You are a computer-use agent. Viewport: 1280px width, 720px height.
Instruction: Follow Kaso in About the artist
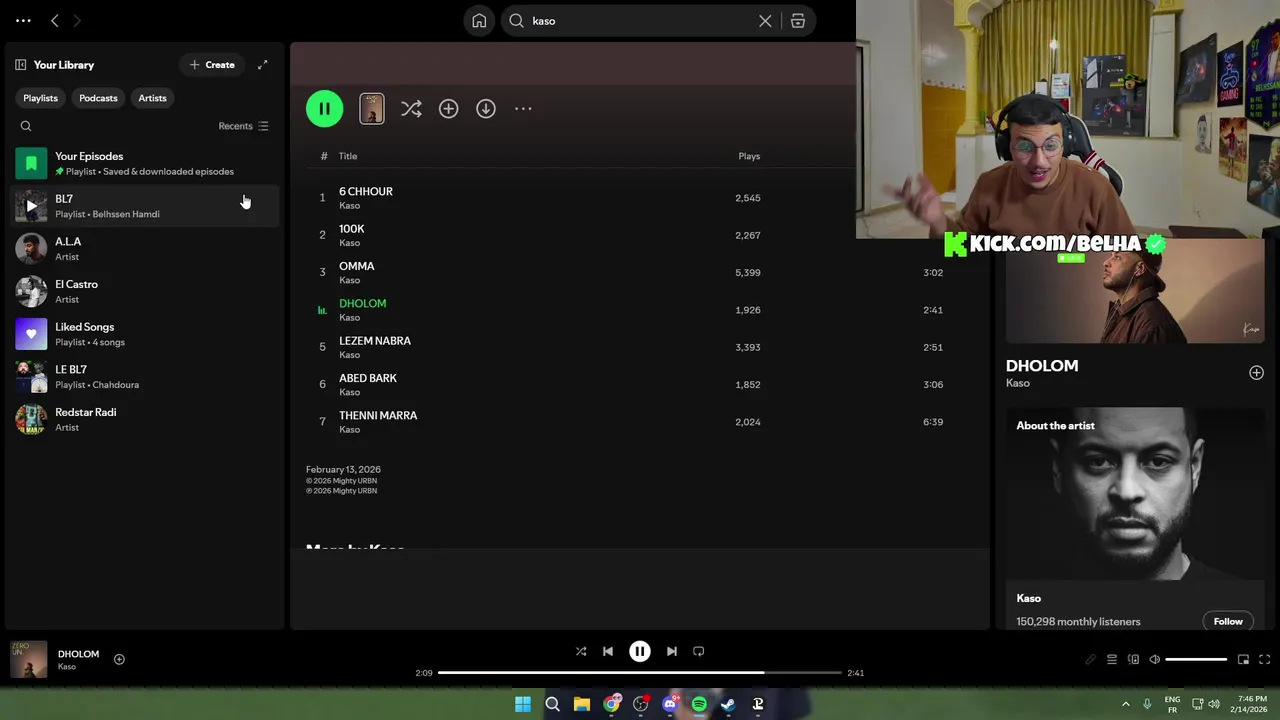(1228, 621)
